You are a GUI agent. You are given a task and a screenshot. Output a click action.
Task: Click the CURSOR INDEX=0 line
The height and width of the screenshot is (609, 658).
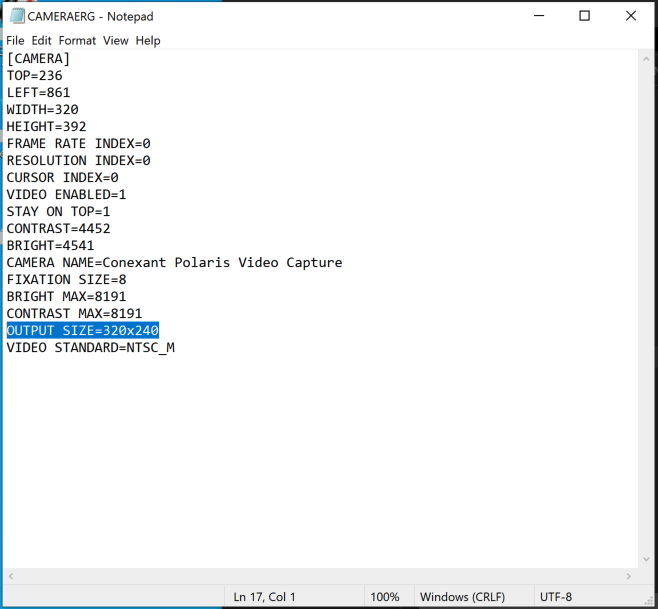click(63, 178)
